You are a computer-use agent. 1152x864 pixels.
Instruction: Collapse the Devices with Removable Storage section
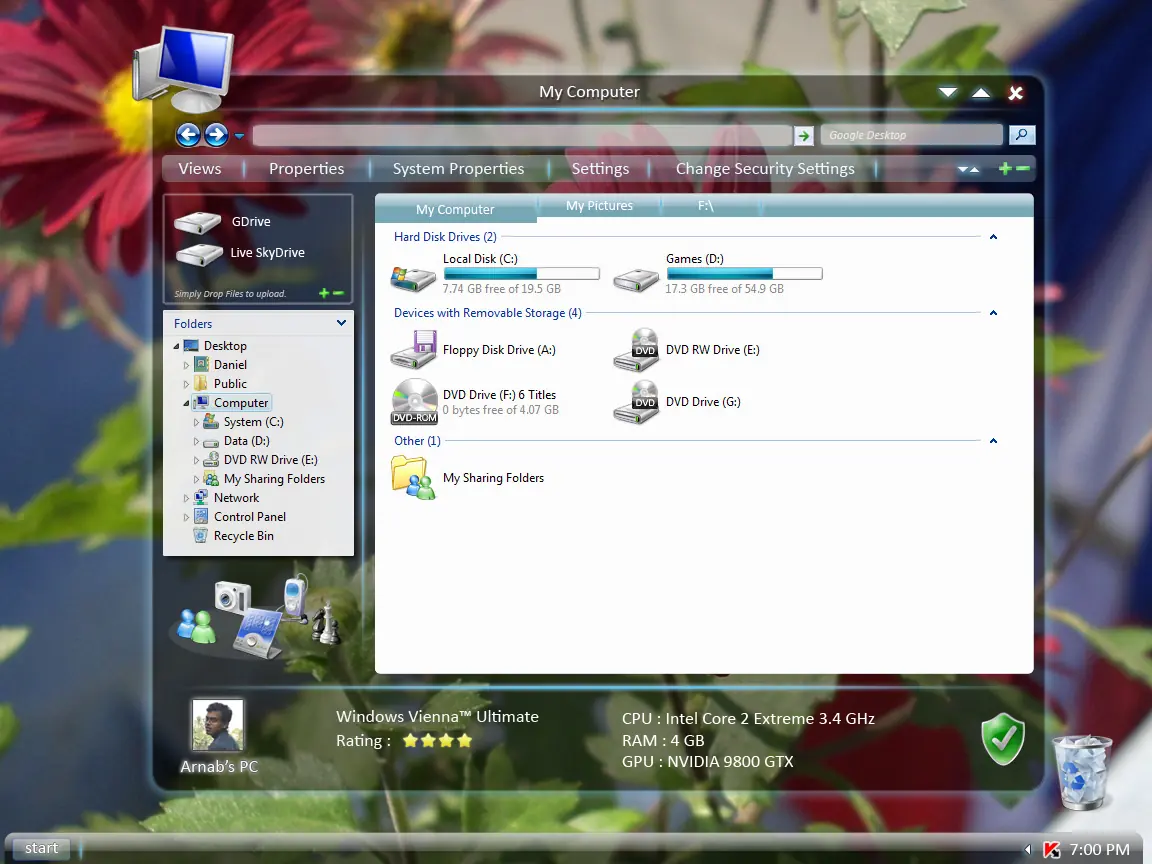(993, 313)
